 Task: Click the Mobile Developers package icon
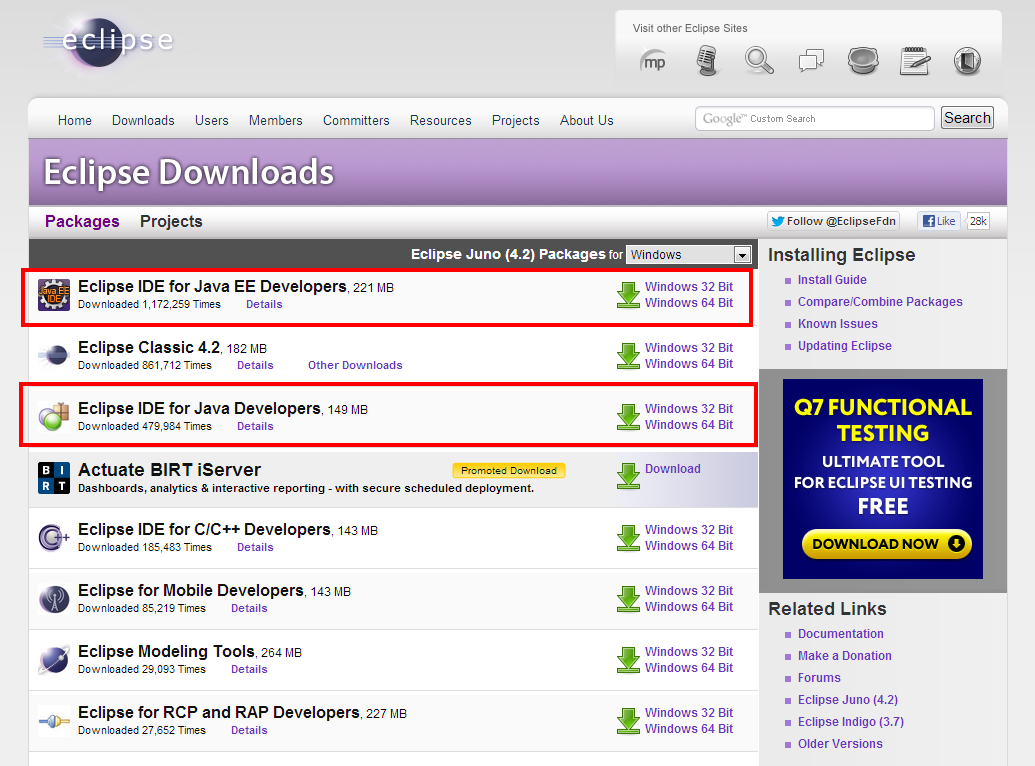(54, 599)
